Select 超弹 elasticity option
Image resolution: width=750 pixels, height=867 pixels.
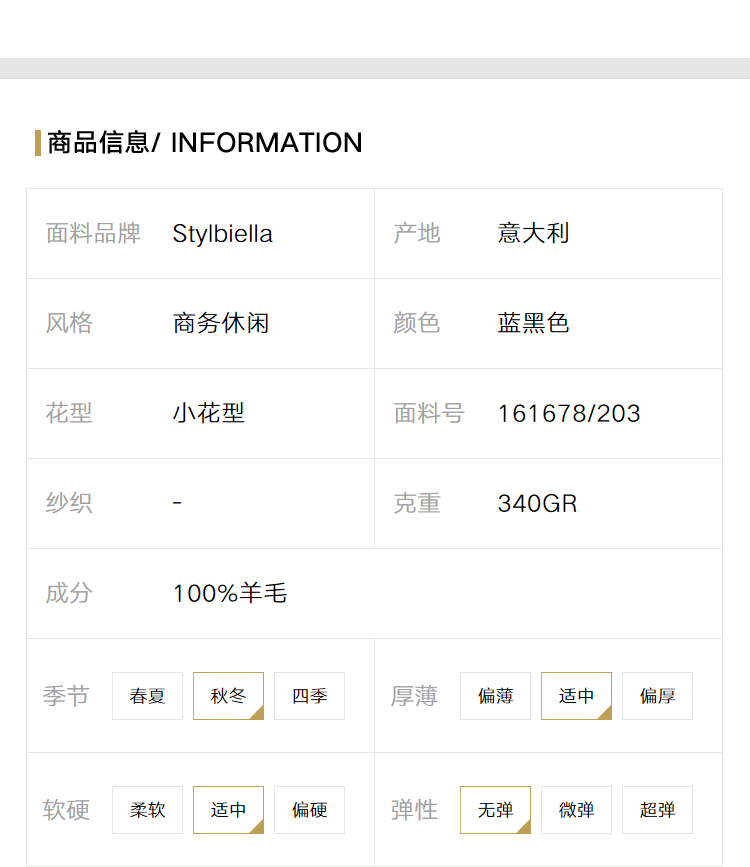[657, 809]
